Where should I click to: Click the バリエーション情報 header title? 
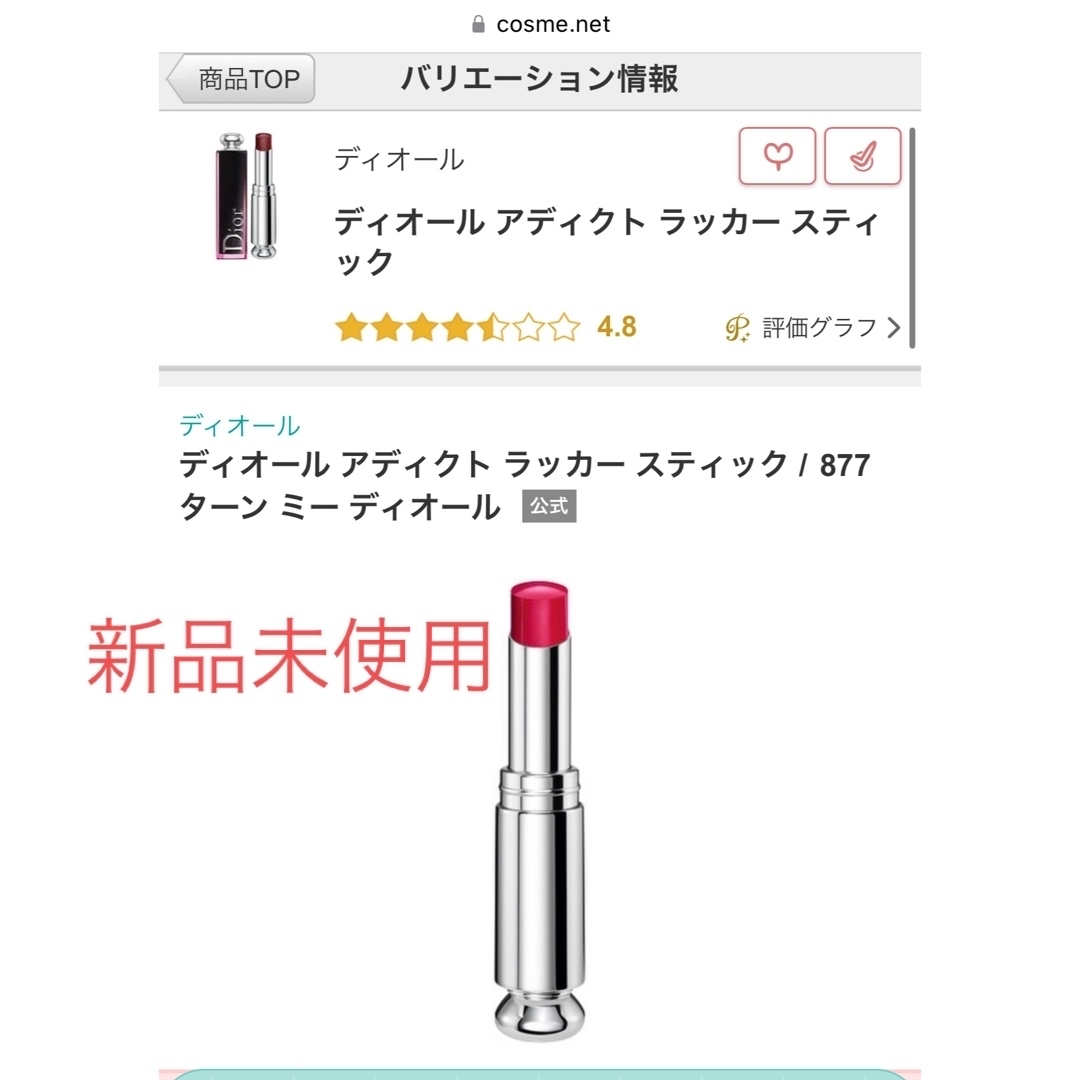[540, 79]
